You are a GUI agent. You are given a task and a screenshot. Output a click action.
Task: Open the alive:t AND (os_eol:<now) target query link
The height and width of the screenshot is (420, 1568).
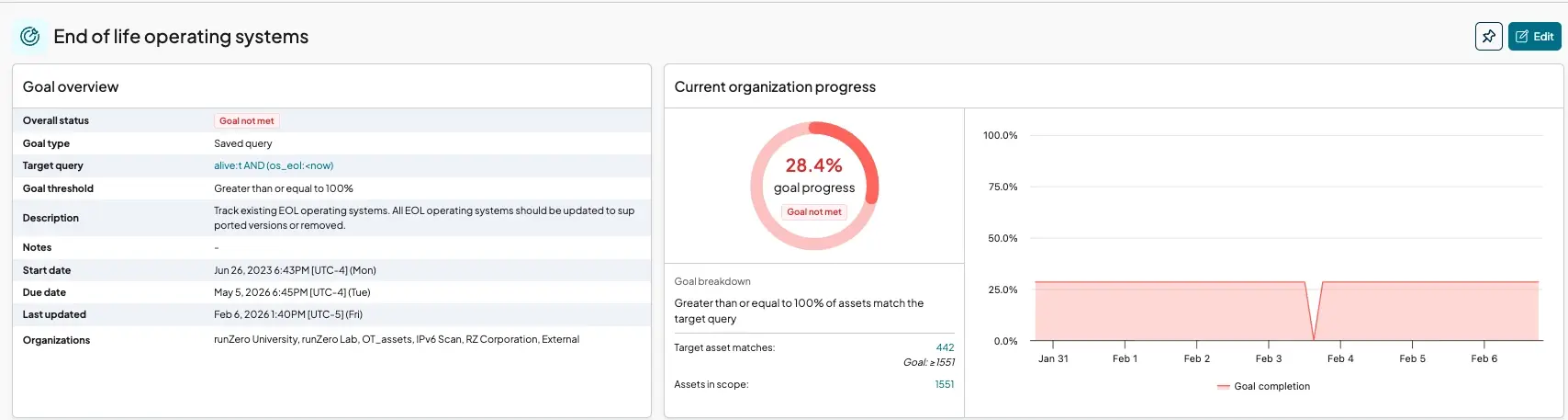point(274,166)
